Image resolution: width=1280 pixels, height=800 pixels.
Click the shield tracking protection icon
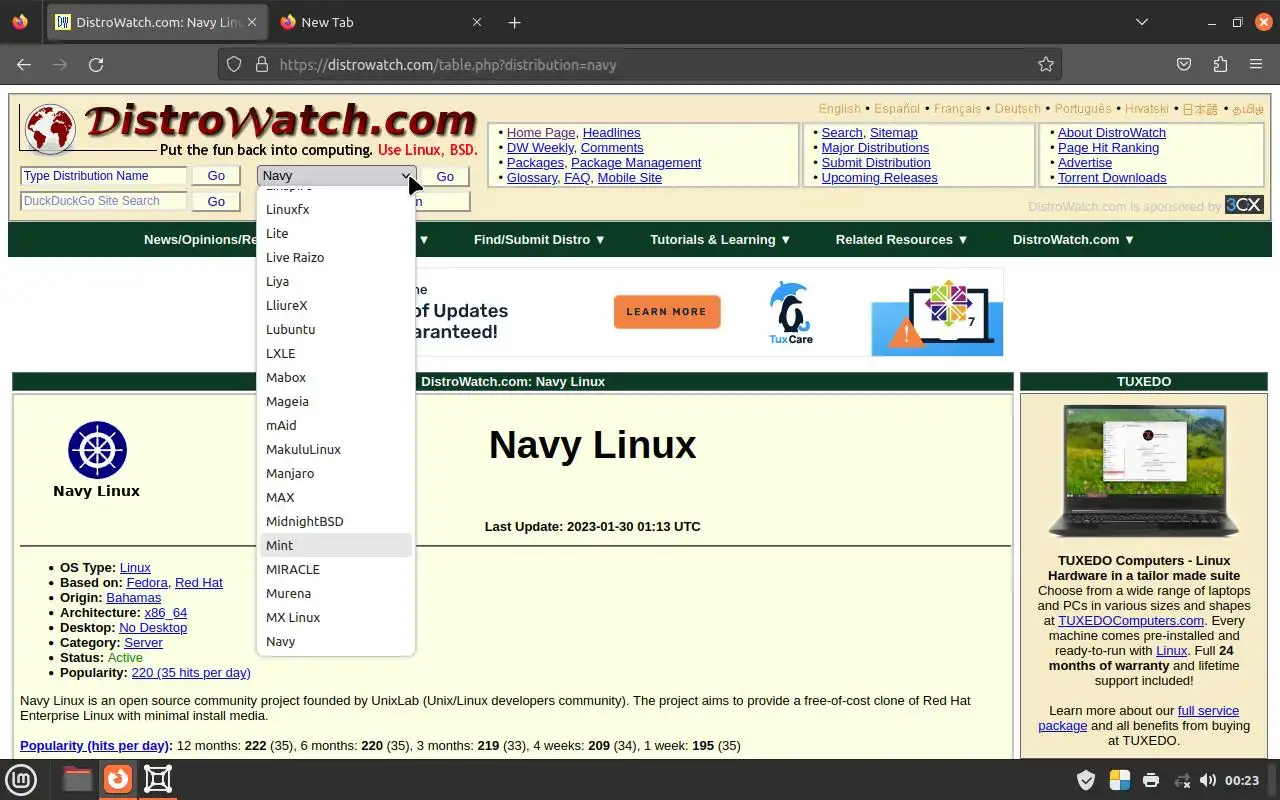click(234, 64)
